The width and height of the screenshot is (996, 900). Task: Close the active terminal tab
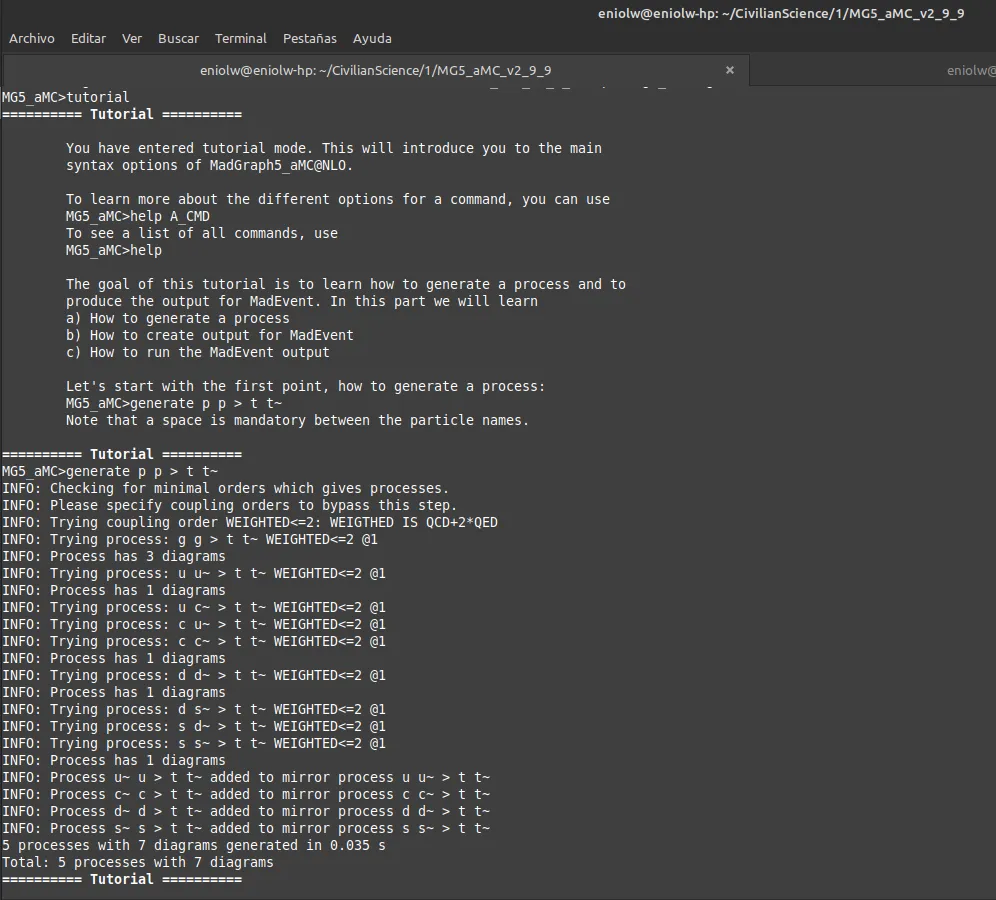click(730, 70)
